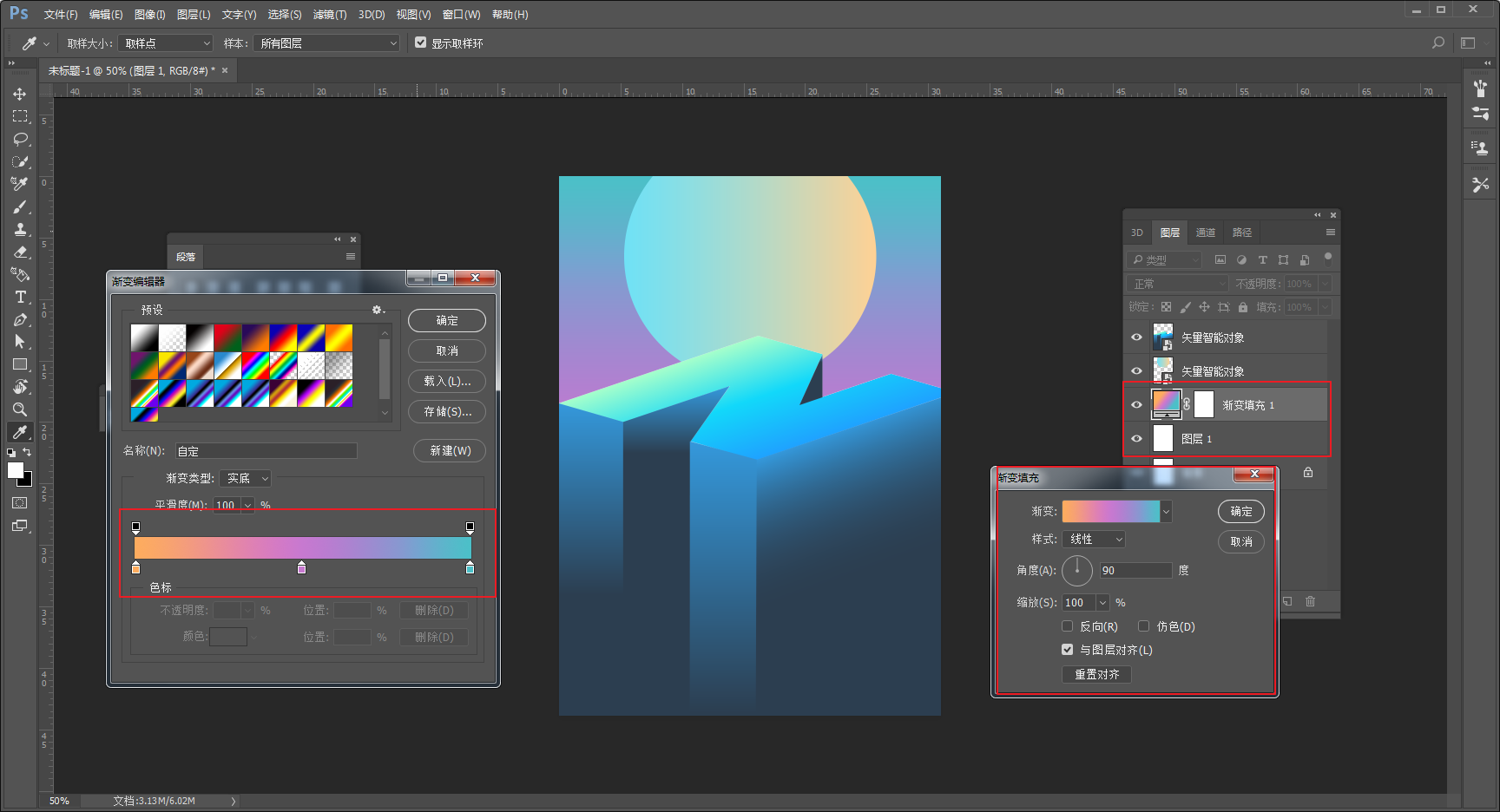Open the 文件(F) menu

[61, 15]
